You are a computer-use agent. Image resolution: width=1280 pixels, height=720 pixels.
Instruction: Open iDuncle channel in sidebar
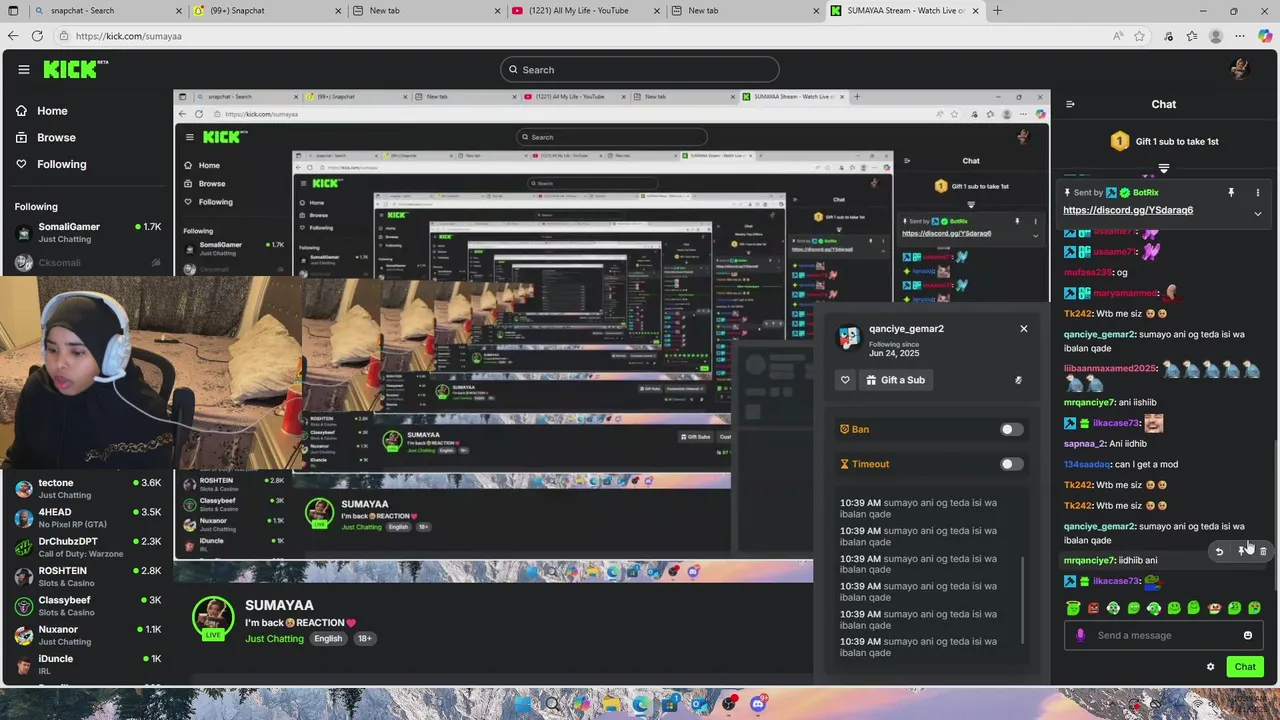88,664
